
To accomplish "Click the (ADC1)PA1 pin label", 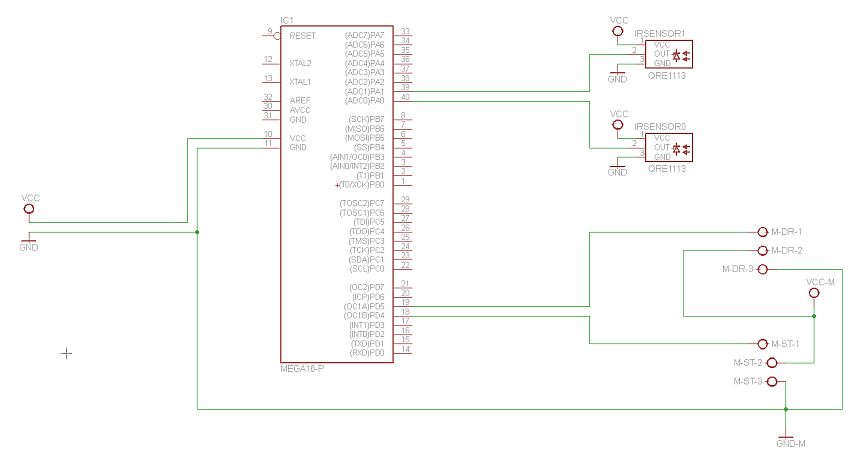I will click(365, 92).
